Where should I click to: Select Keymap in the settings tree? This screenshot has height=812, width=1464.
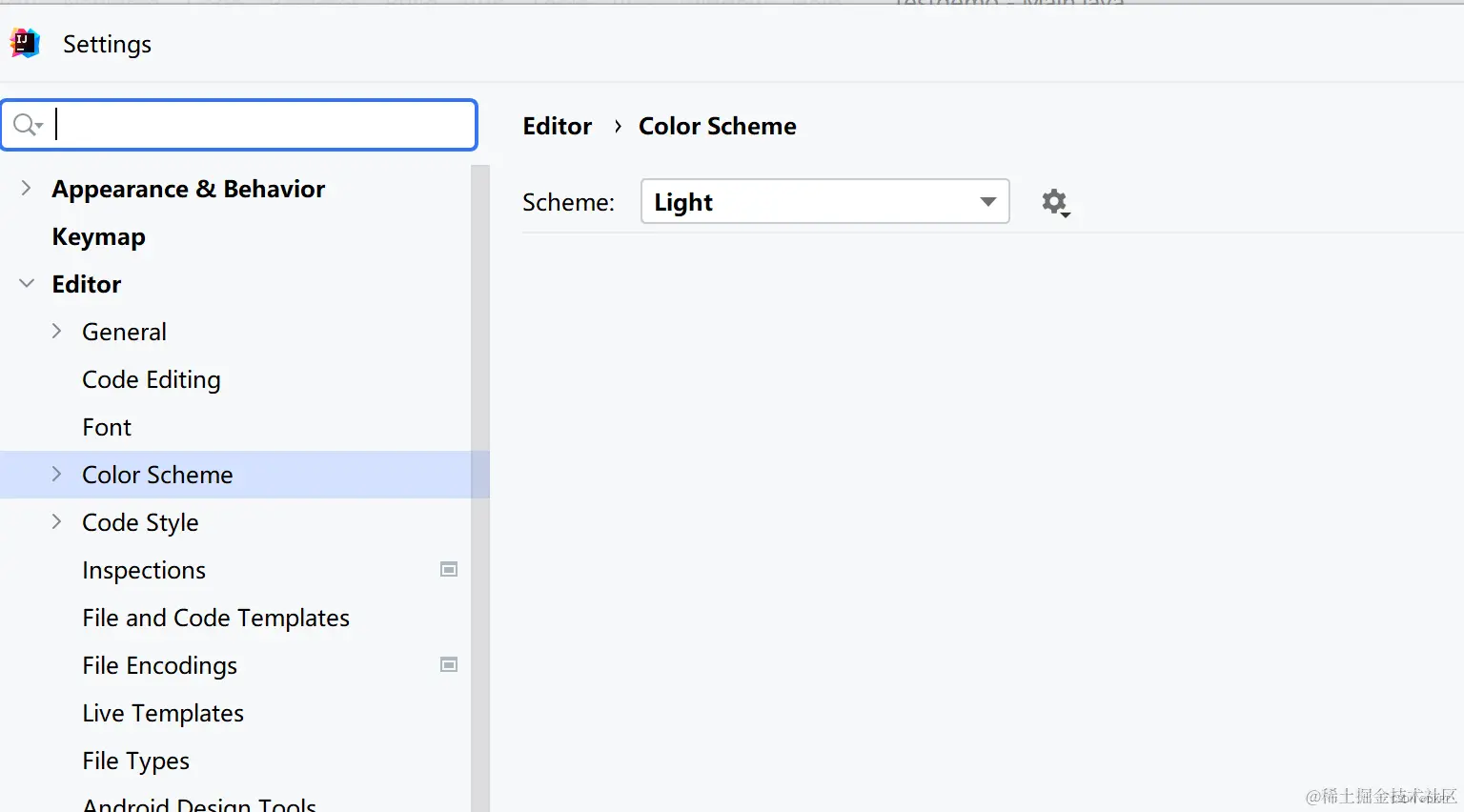[x=99, y=236]
